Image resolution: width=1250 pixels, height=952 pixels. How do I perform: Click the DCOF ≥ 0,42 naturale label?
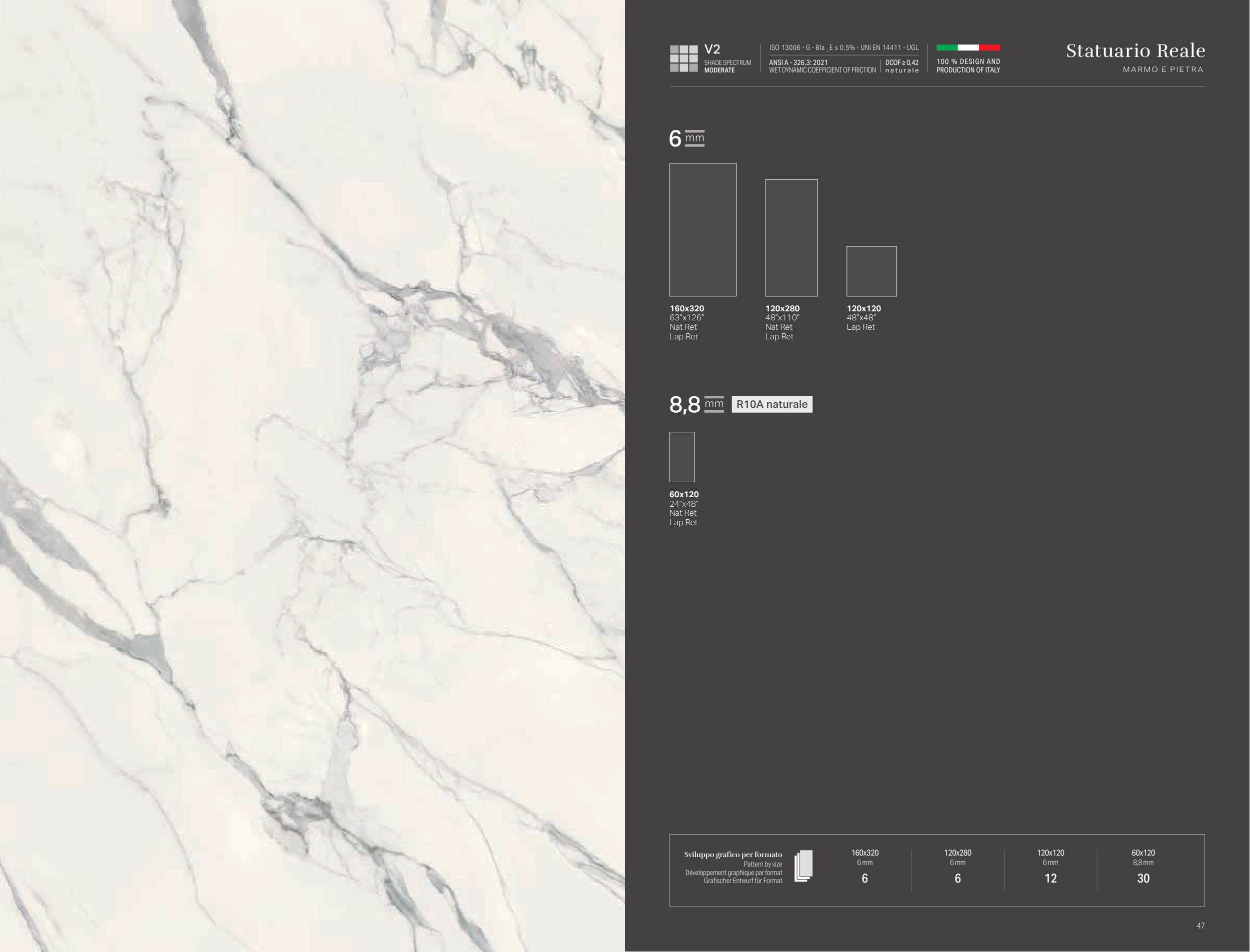pos(901,66)
